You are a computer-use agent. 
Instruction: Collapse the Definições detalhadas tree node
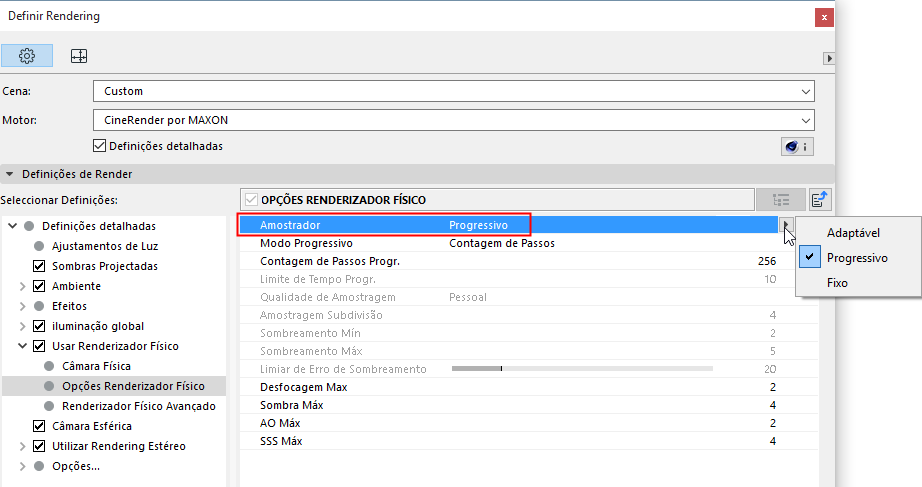(x=12, y=226)
